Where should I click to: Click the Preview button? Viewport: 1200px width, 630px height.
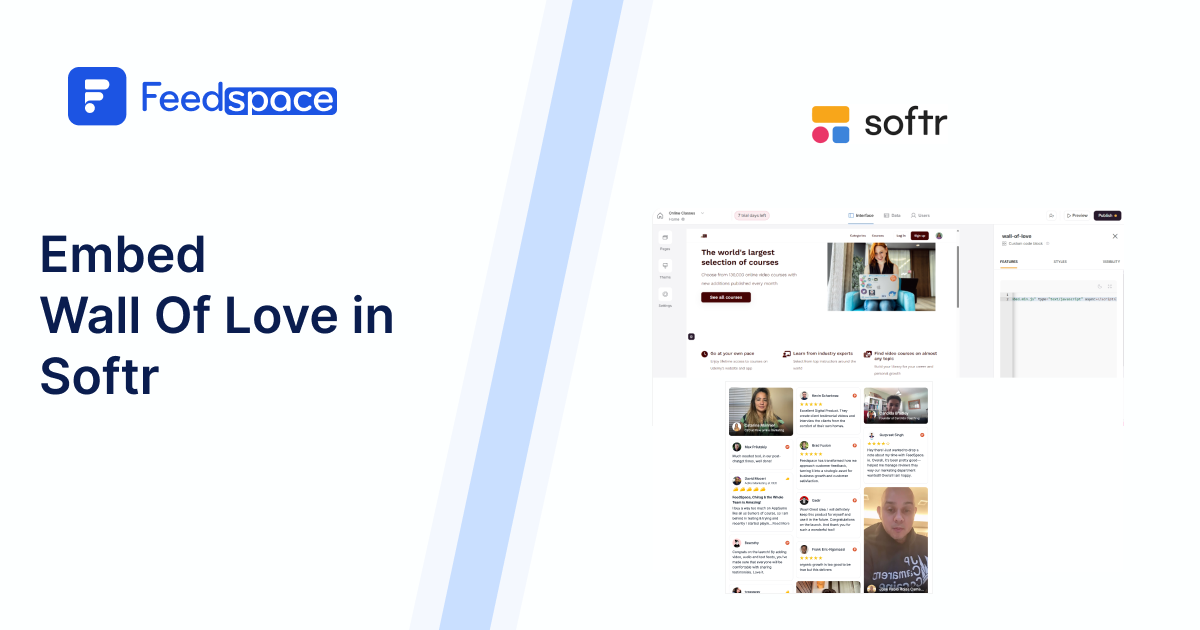(1077, 215)
